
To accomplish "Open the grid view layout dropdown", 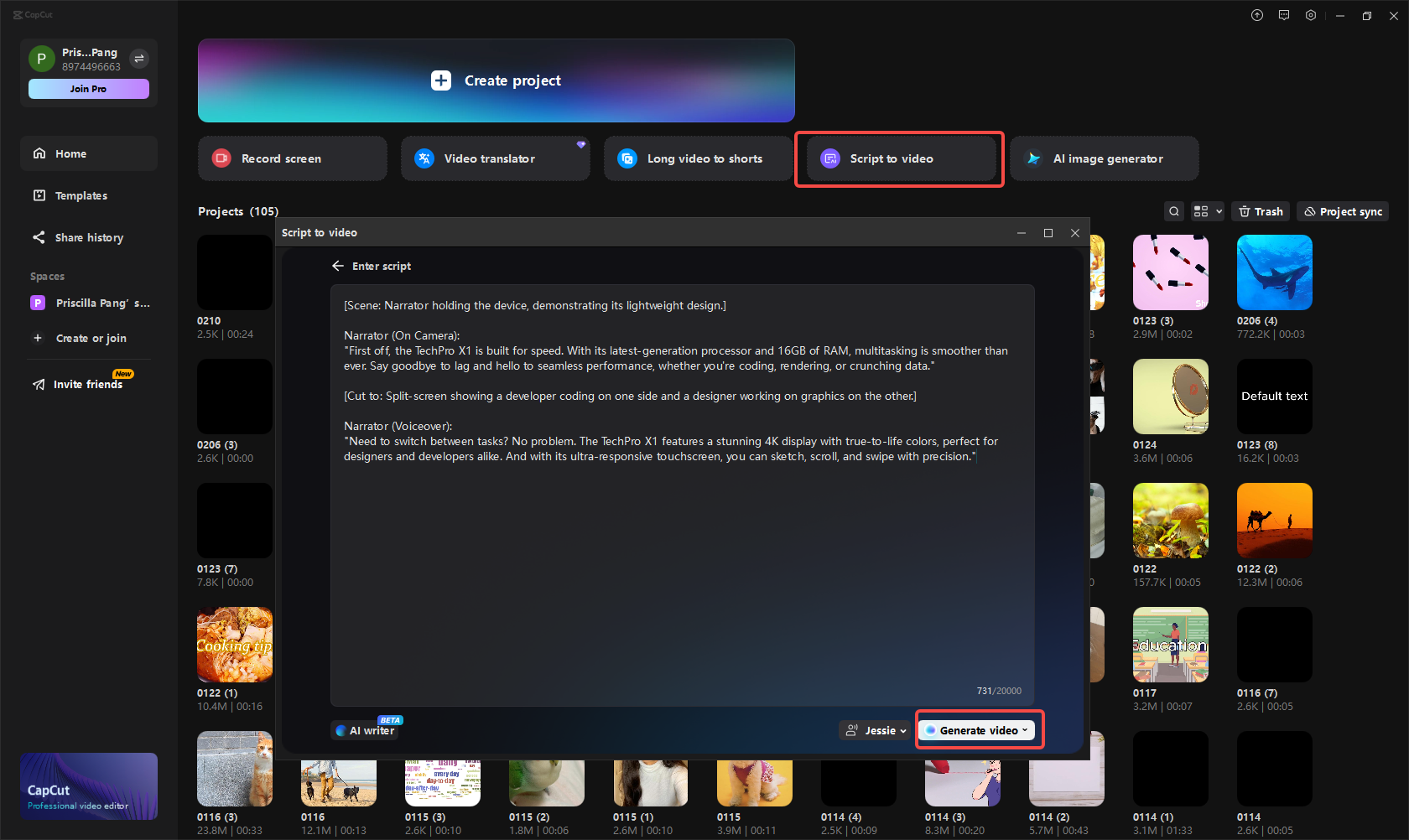I will [1208, 211].
